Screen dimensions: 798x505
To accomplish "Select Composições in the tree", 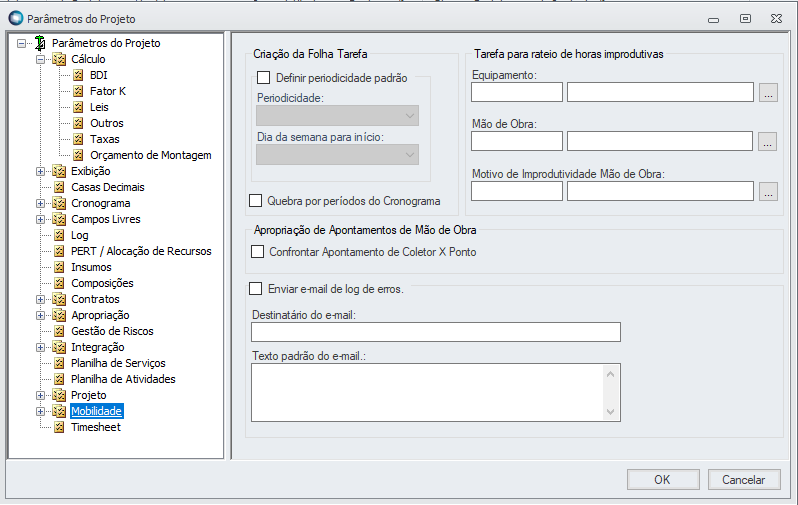I will 102,283.
